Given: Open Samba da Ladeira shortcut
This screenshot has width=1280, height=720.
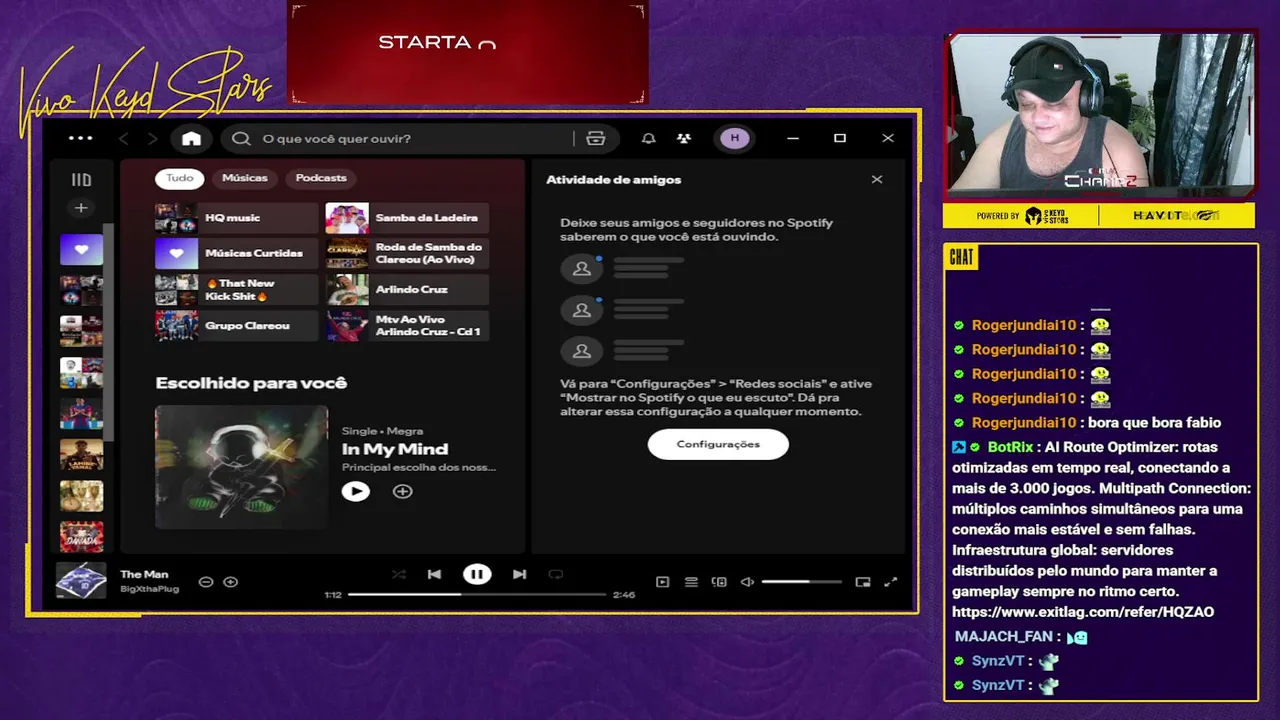Looking at the screenshot, I should pyautogui.click(x=407, y=218).
